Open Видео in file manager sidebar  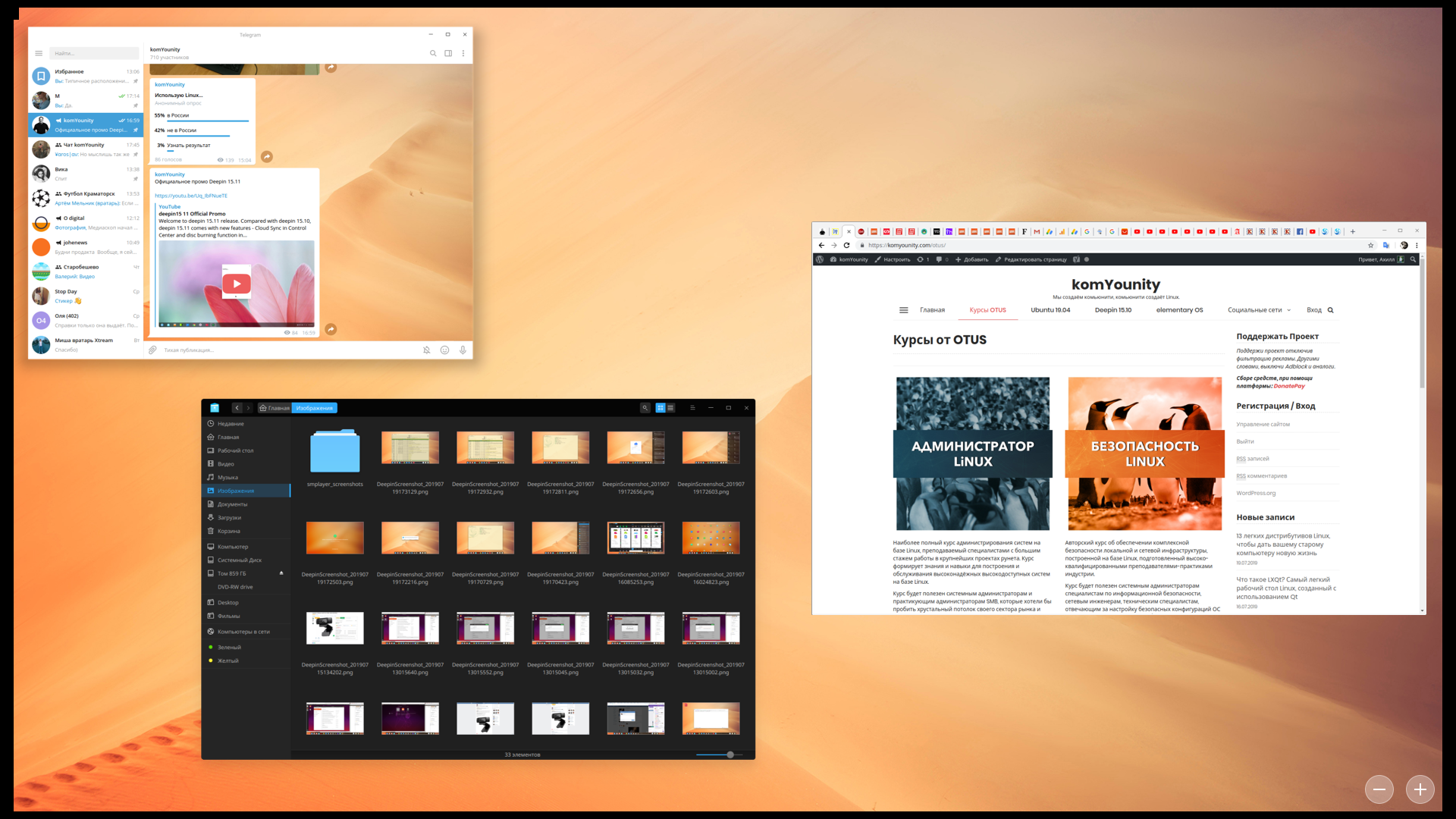246,464
